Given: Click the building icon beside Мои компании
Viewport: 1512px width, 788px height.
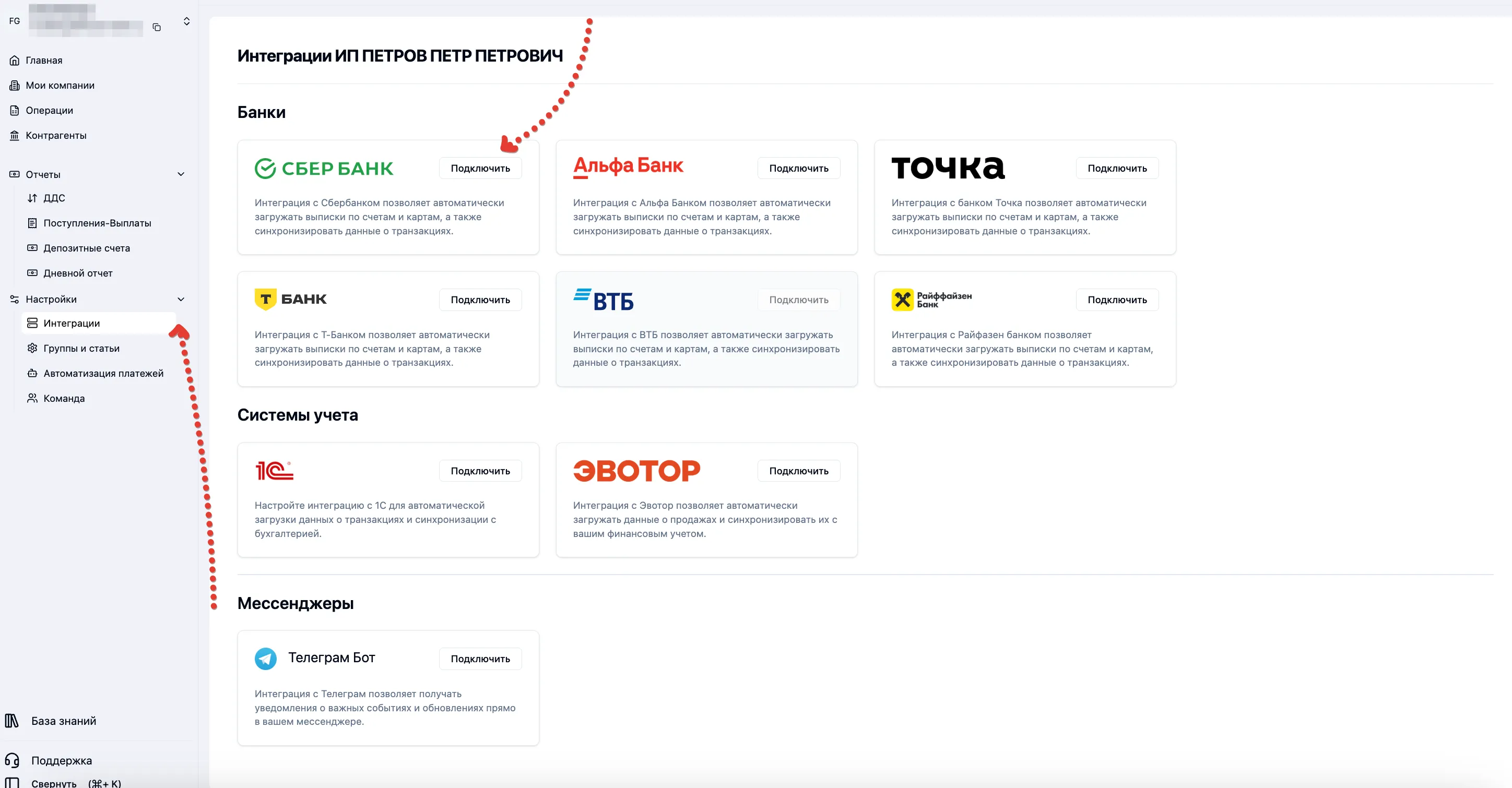Looking at the screenshot, I should 15,86.
